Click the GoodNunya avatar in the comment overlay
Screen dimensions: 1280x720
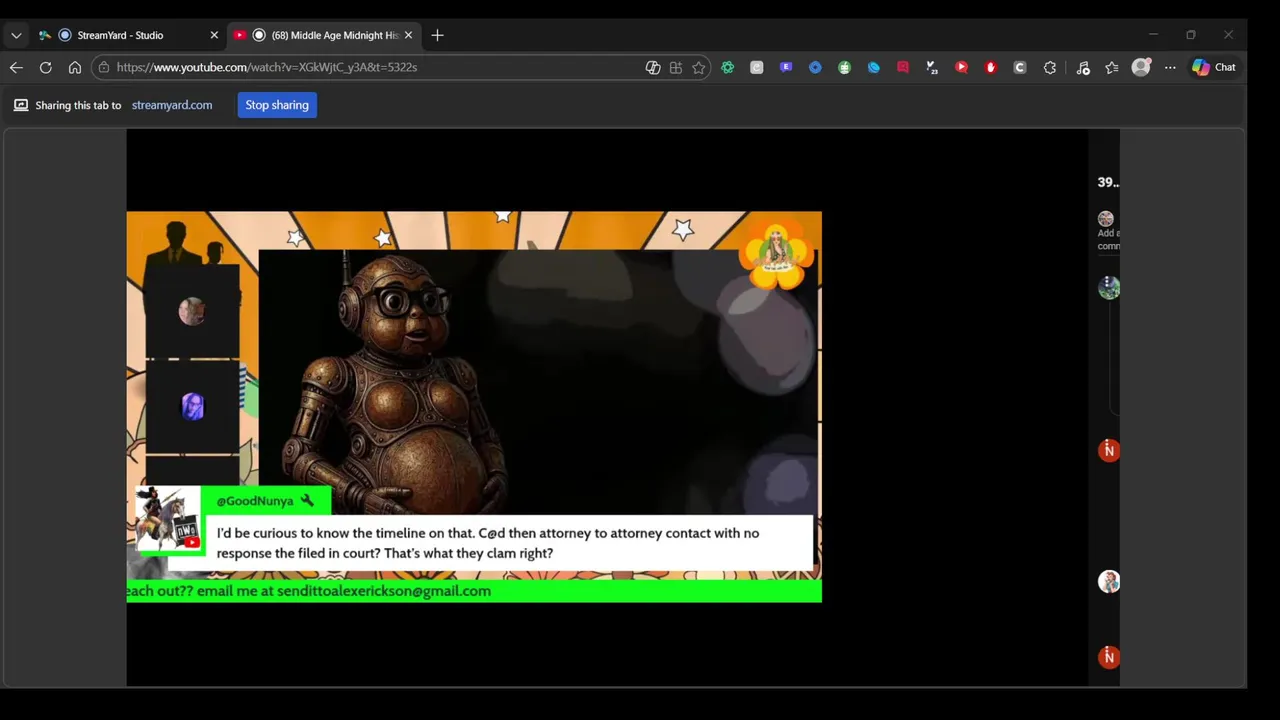[168, 519]
